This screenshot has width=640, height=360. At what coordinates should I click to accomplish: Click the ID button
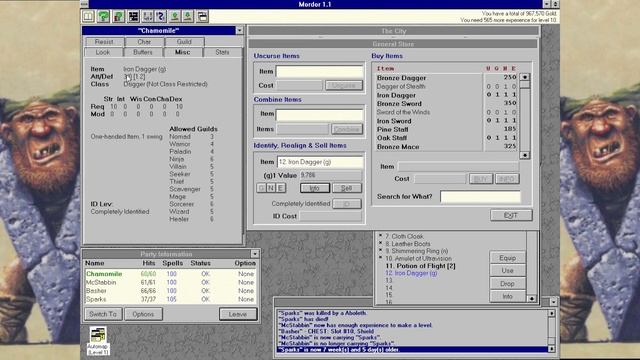[347, 204]
